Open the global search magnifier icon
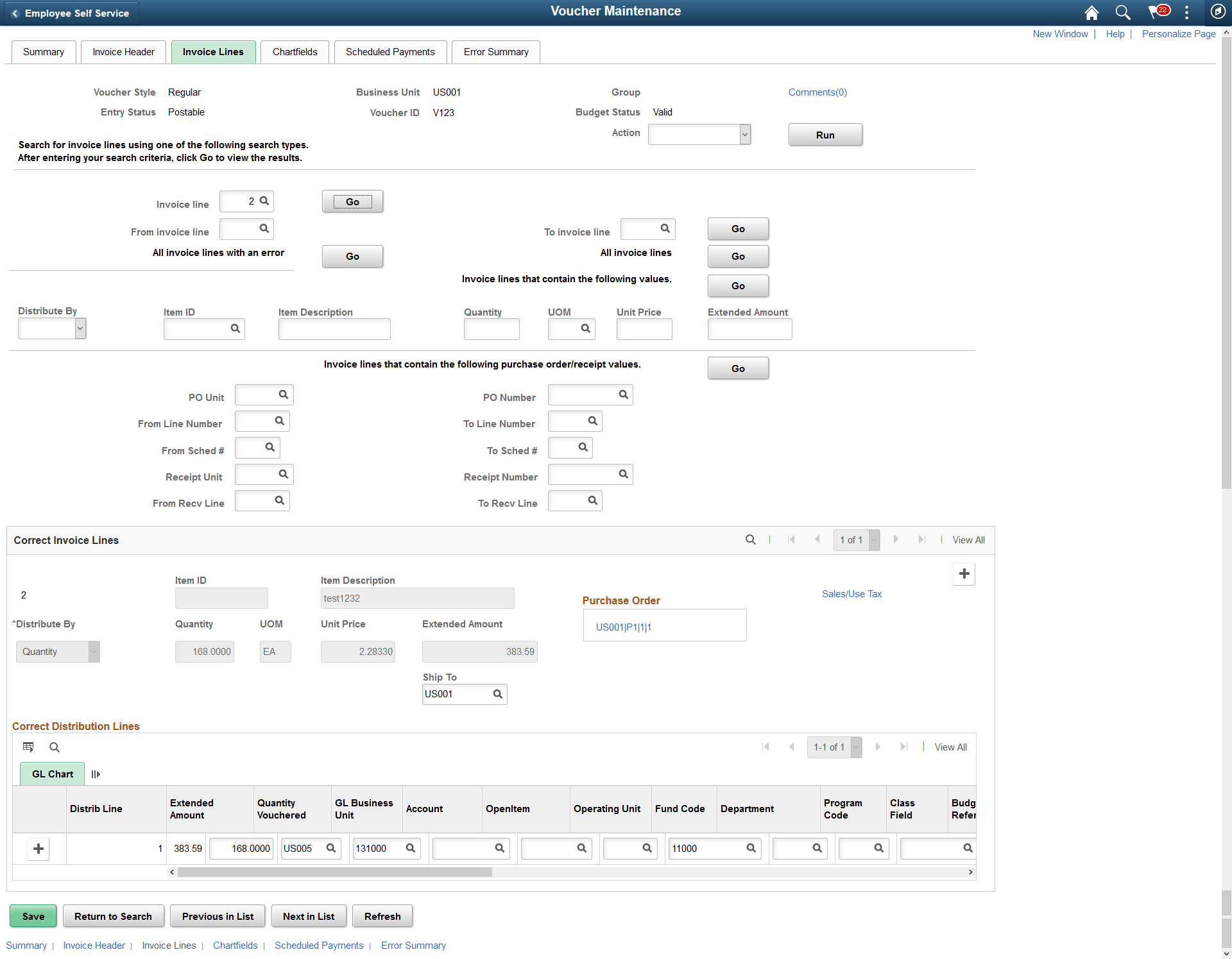This screenshot has width=1232, height=959. [1122, 13]
